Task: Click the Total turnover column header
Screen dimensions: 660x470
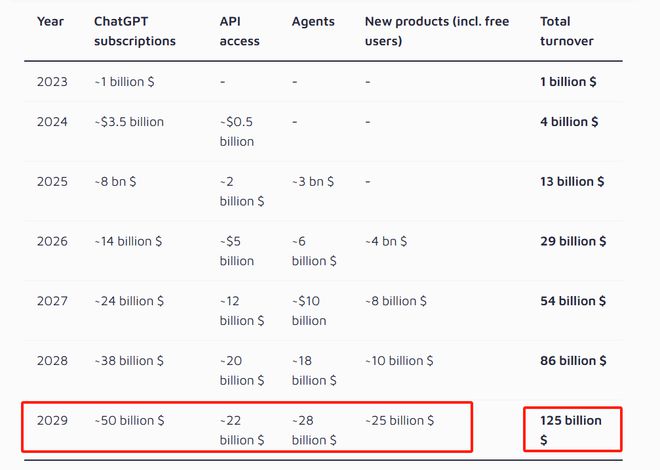Action: click(567, 31)
